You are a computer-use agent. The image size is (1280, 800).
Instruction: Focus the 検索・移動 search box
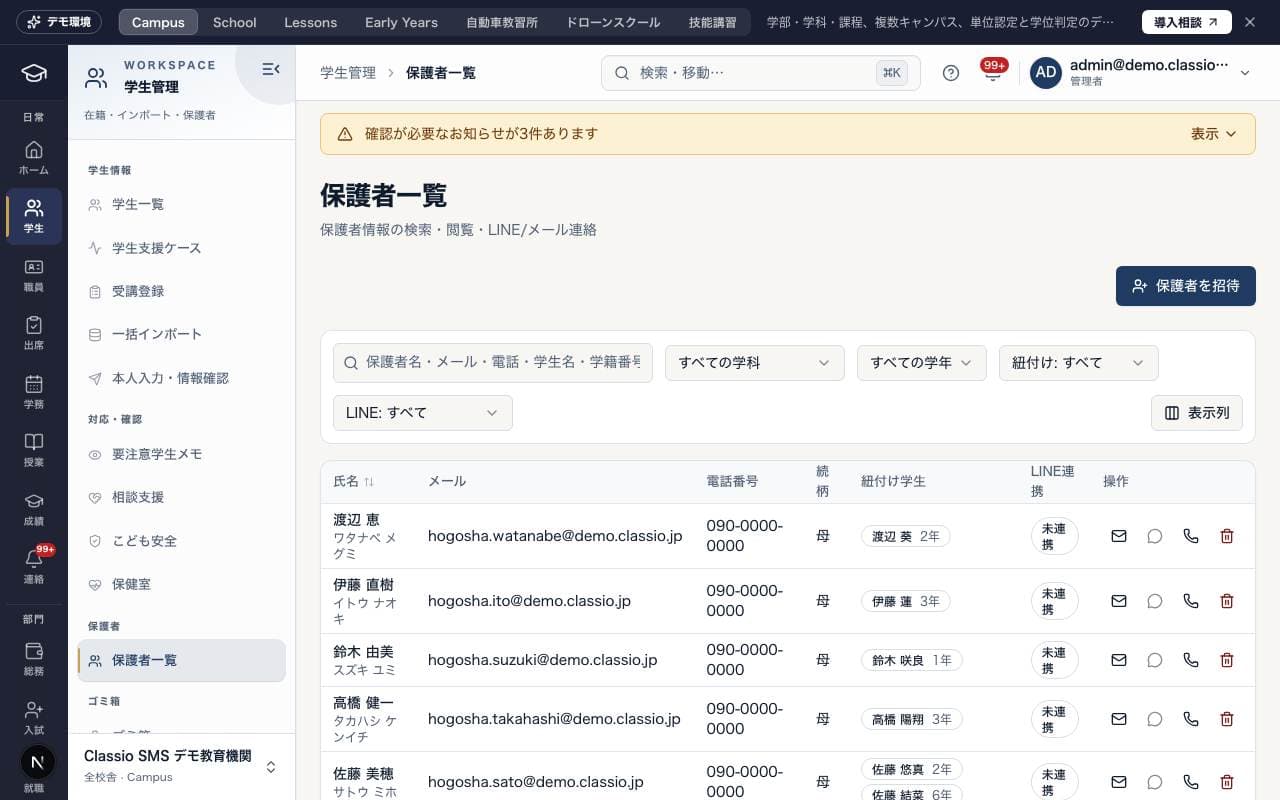tap(761, 73)
